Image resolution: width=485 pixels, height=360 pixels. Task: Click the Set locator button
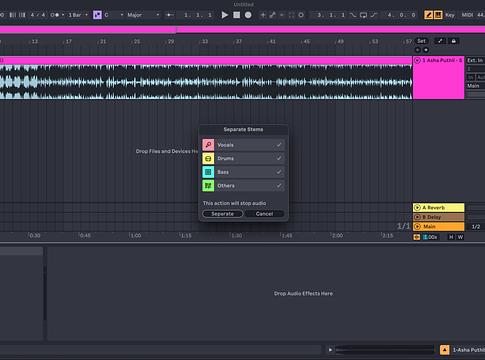coord(421,41)
